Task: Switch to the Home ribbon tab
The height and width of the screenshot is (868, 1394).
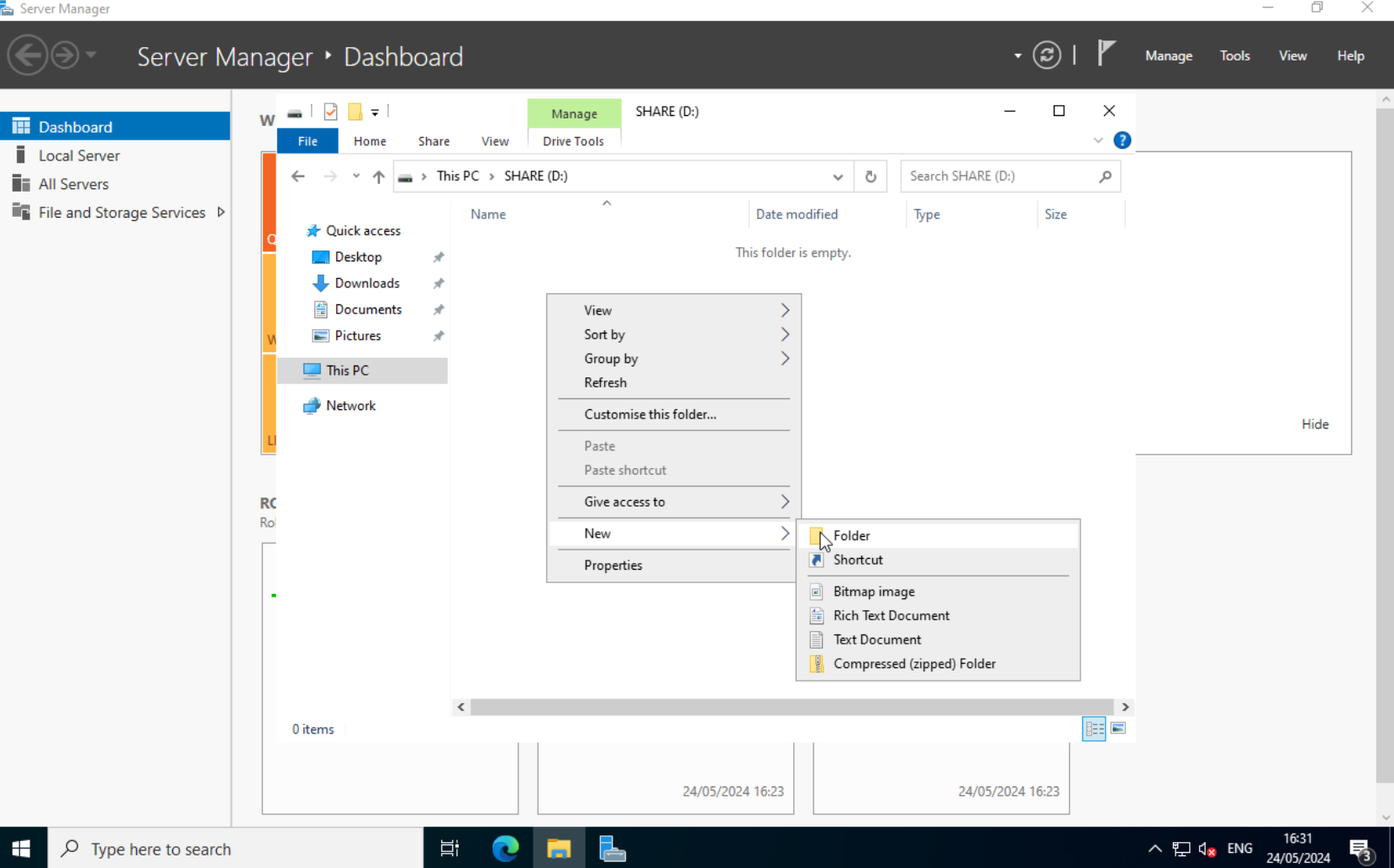Action: point(370,141)
